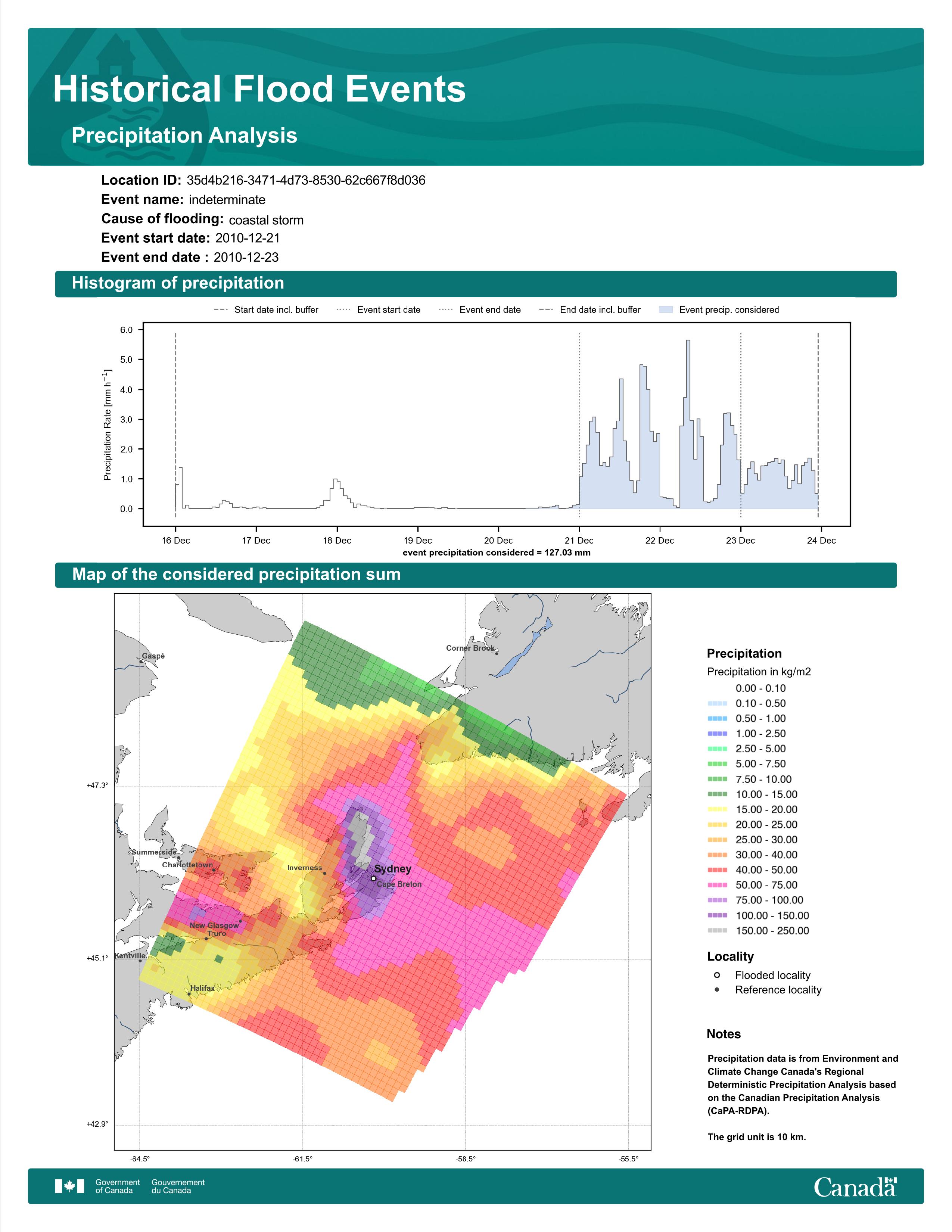Screen dimensions: 952x1232
Task: Click the Canada wordmark in footer
Action: (x=855, y=1186)
